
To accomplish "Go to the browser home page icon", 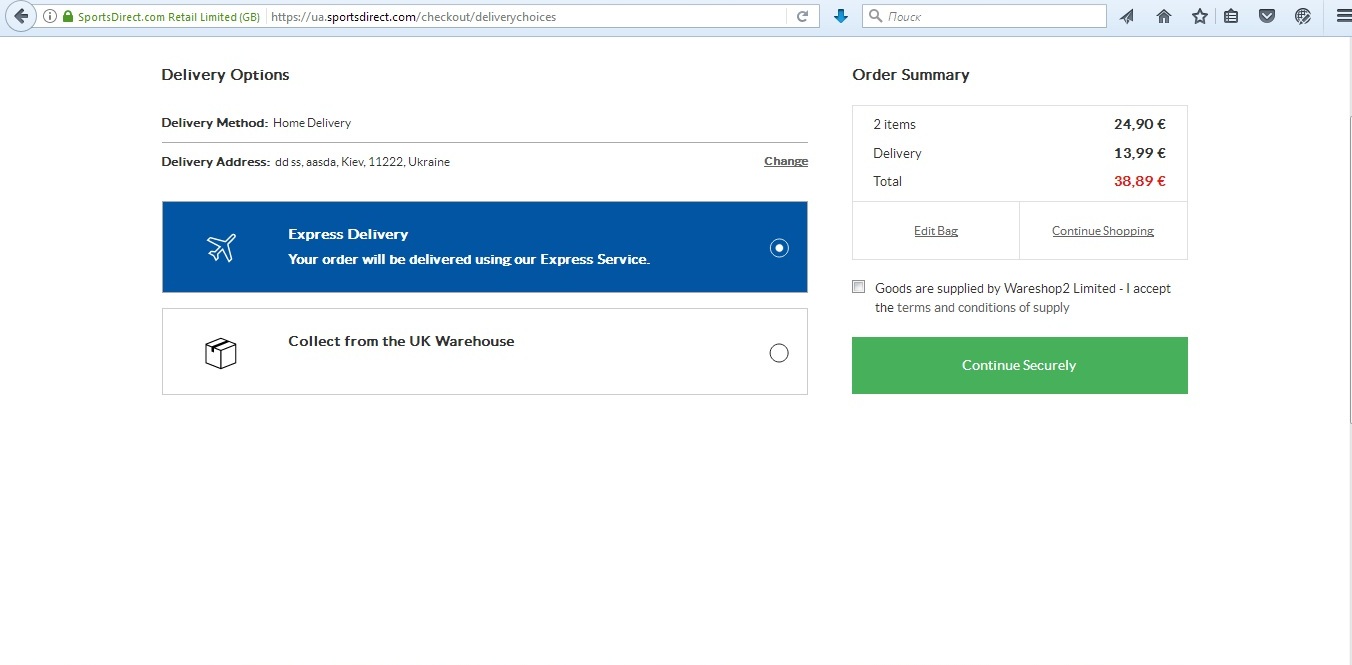I will [1164, 16].
